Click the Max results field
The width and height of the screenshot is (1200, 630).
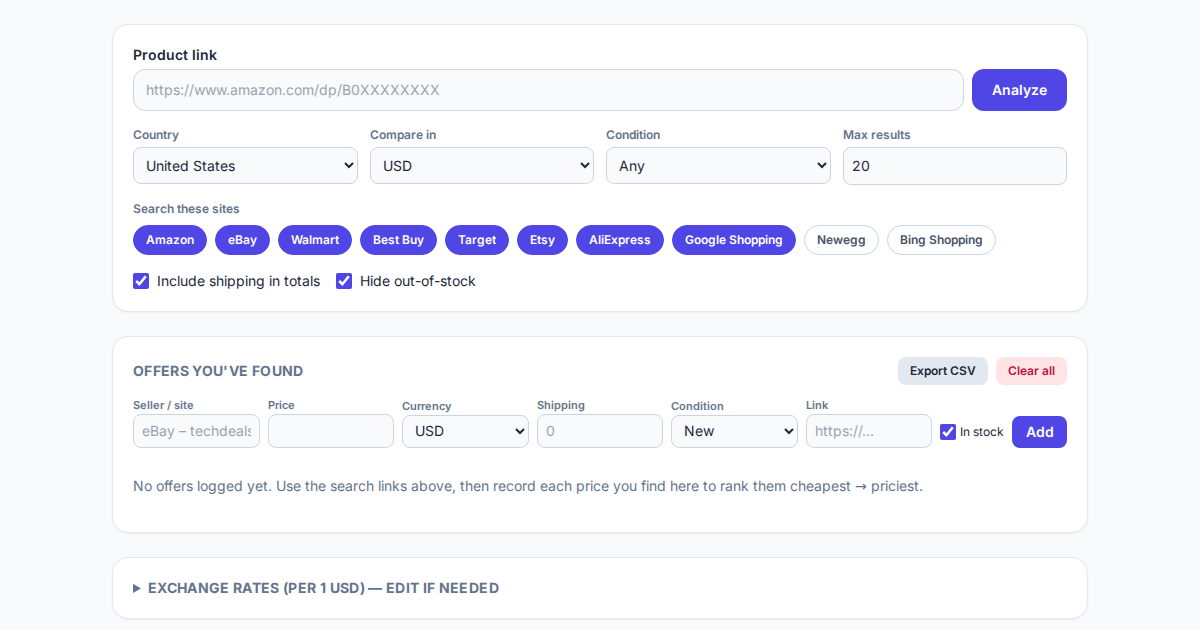(x=955, y=166)
